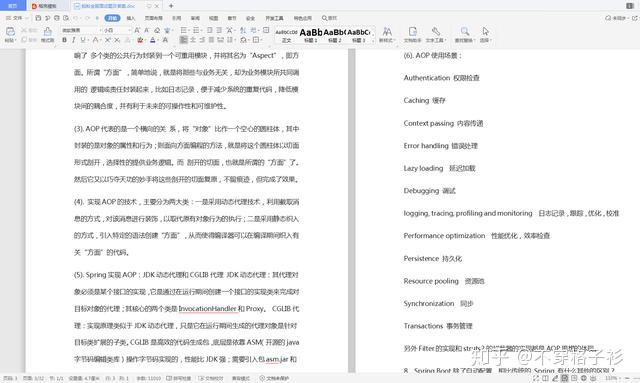
Task: Open a new document tab with plus
Action: click(171, 6)
